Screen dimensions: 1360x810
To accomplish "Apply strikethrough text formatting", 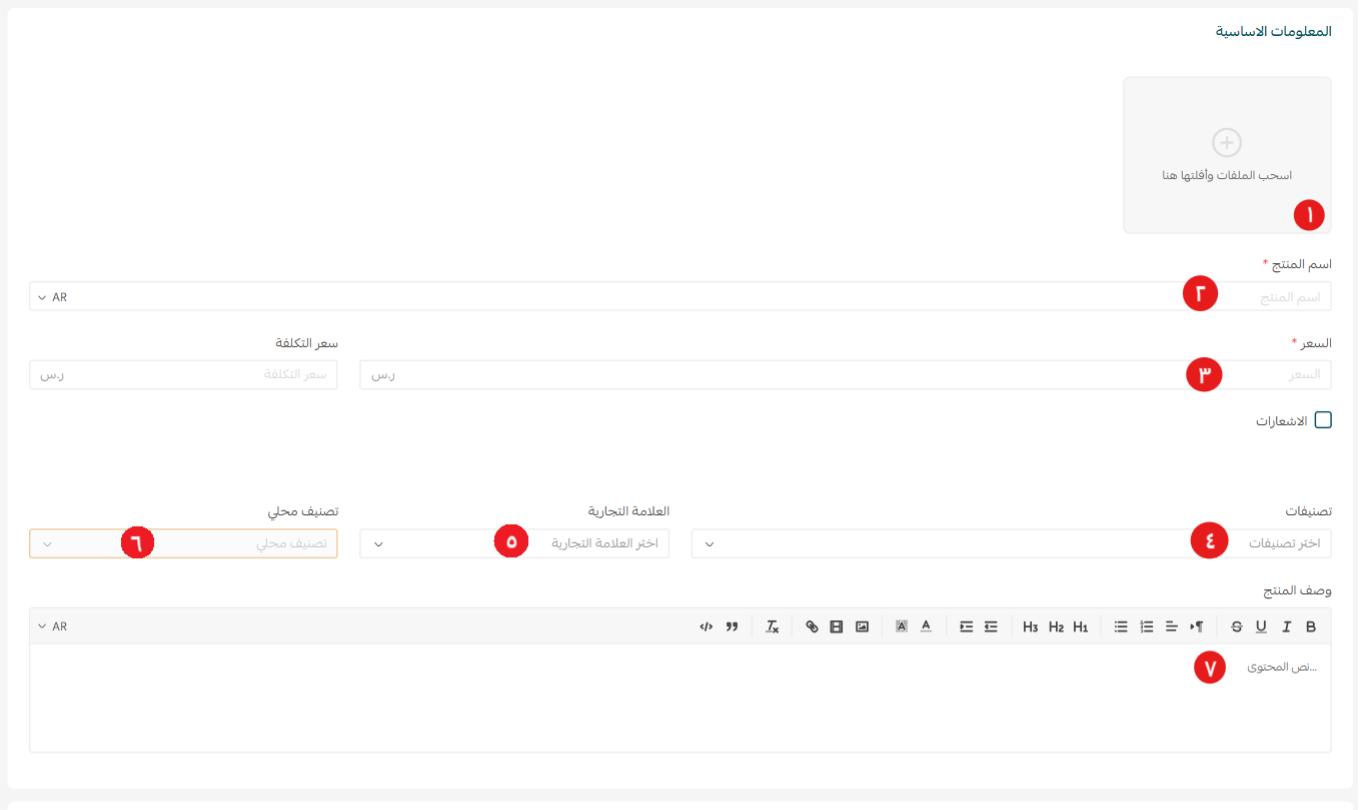I will pyautogui.click(x=1237, y=627).
